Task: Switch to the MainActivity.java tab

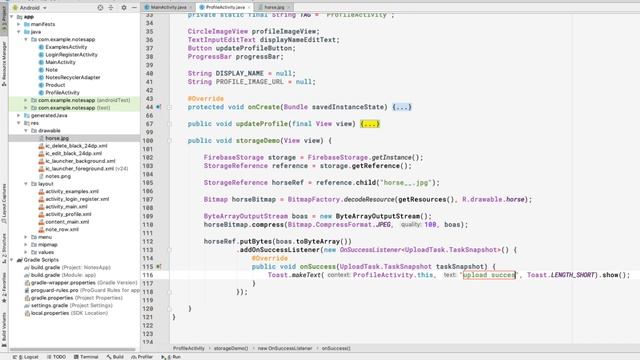Action: pyautogui.click(x=168, y=7)
